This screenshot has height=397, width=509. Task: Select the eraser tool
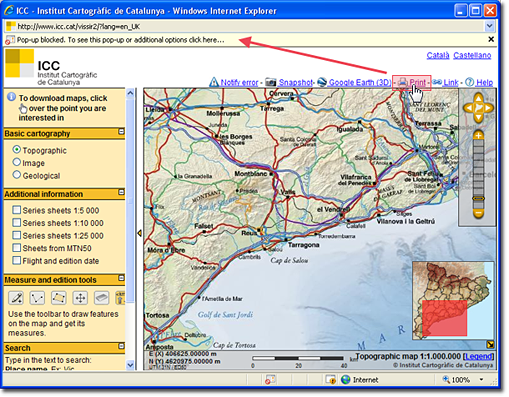[x=101, y=297]
